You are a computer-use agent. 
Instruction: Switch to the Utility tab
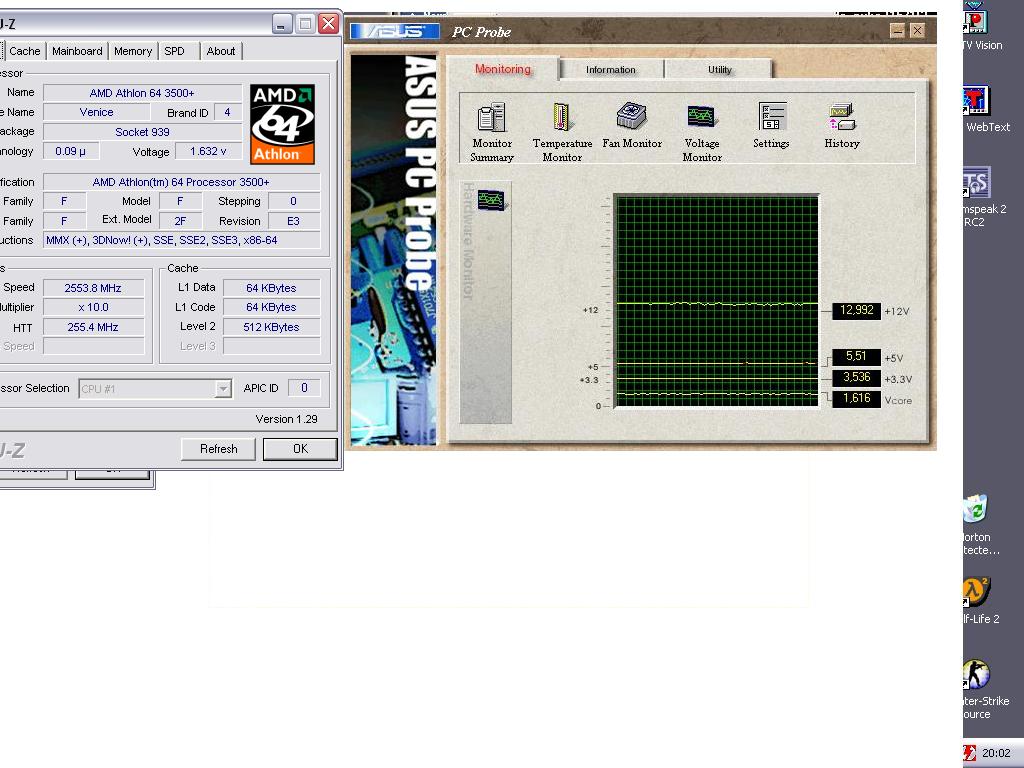point(720,69)
